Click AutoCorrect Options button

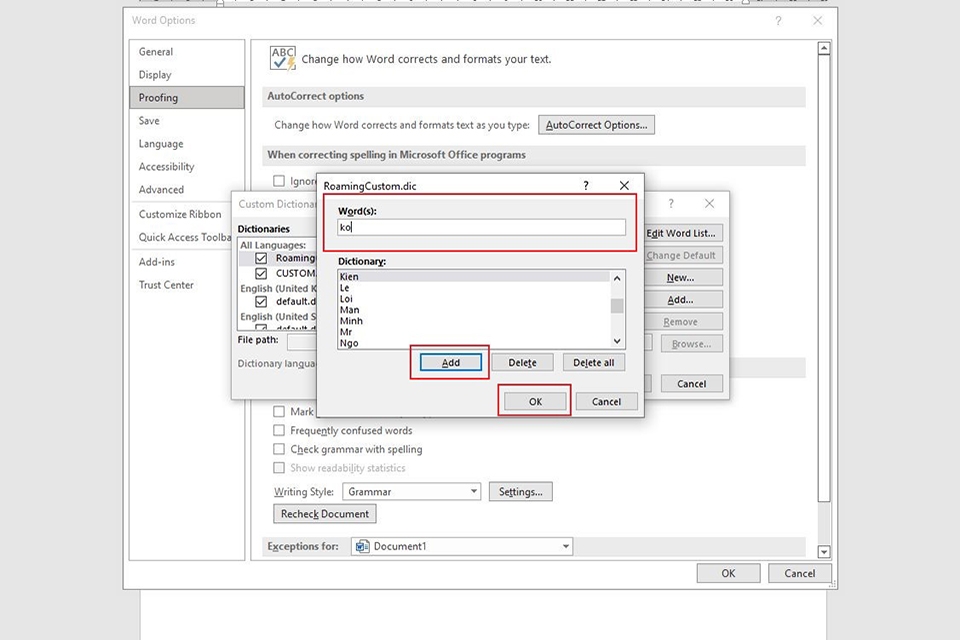[x=596, y=125]
